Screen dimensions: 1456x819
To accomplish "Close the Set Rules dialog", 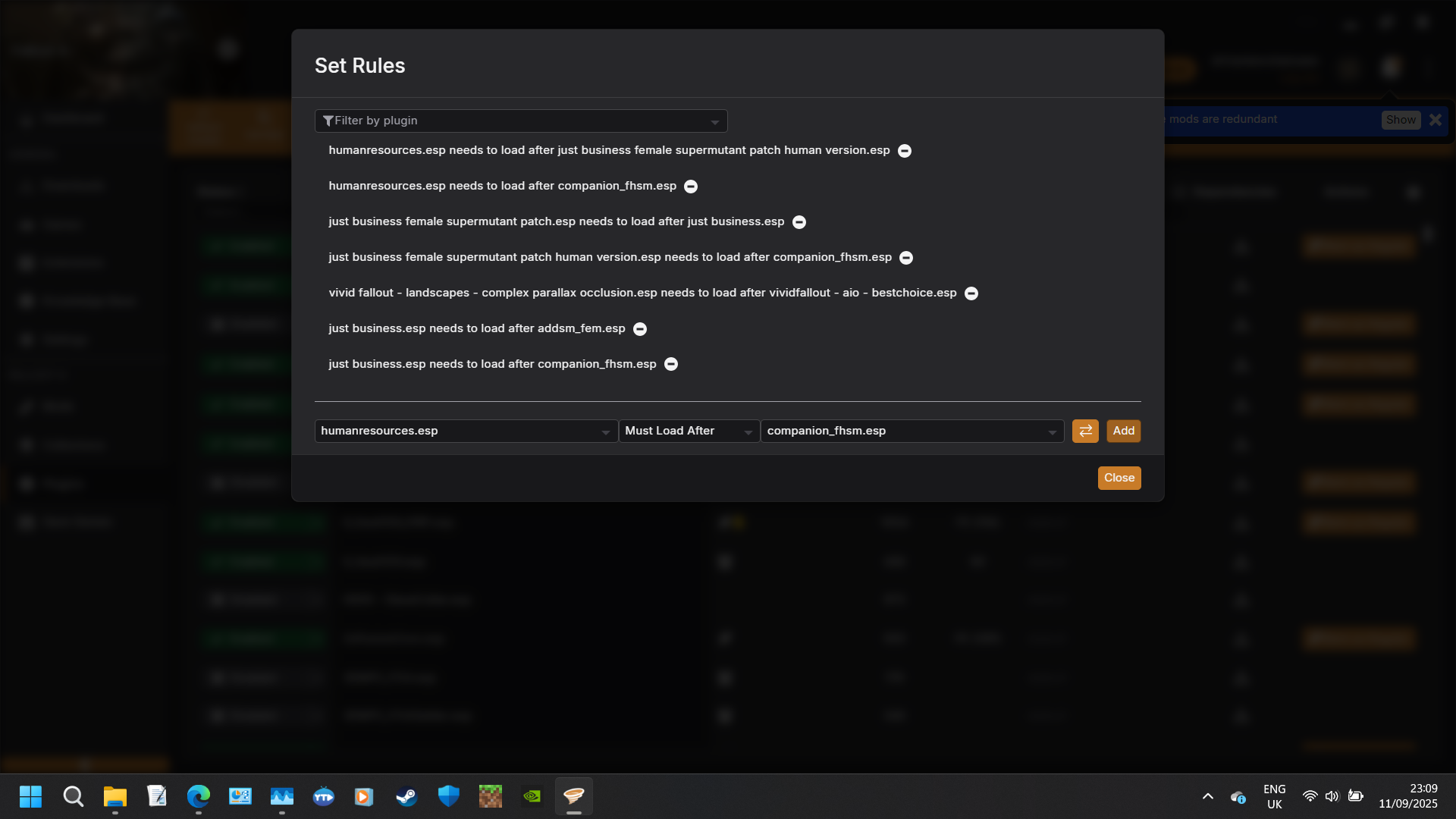I will (1119, 478).
